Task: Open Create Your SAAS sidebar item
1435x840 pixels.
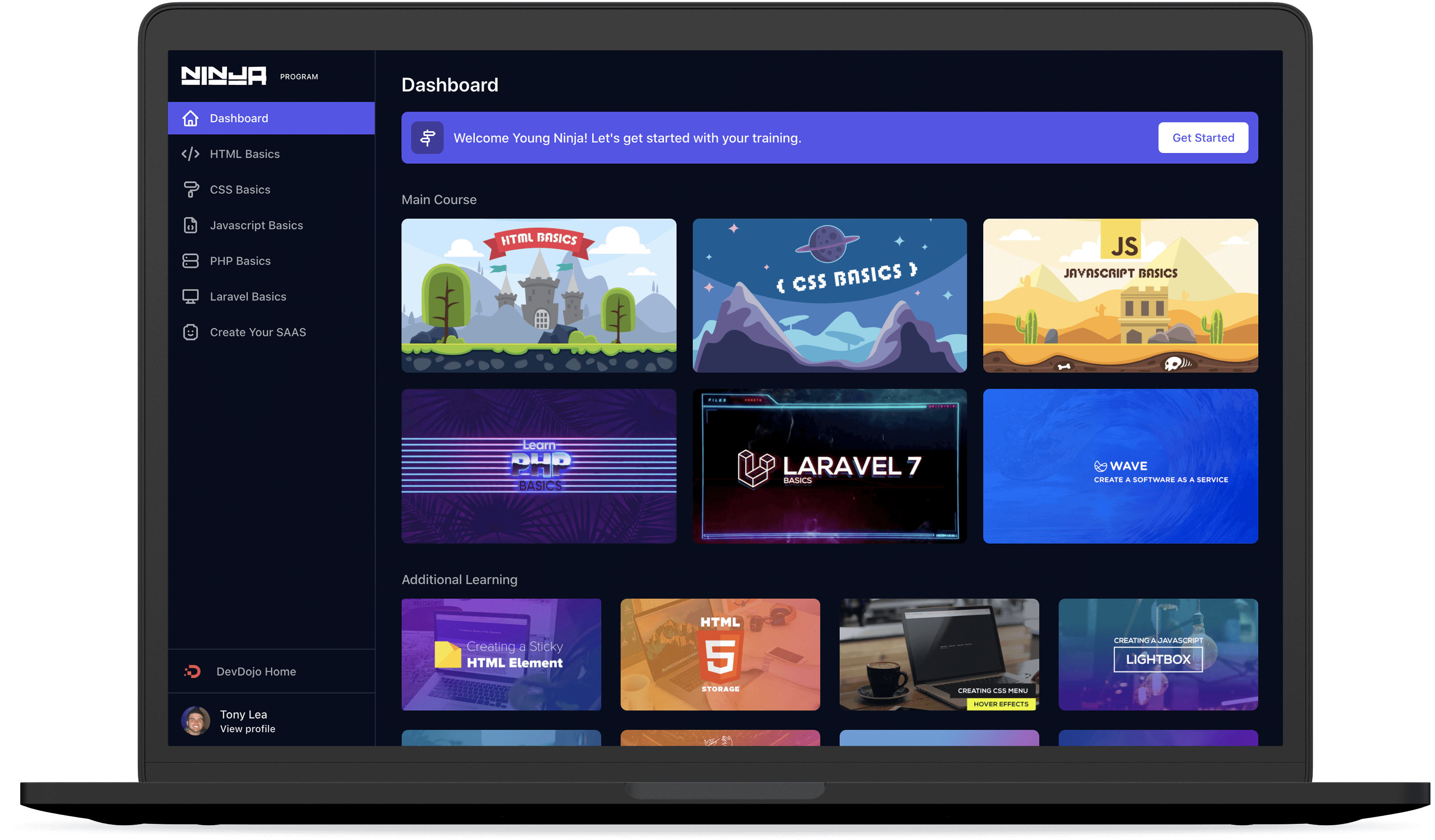Action: (271, 333)
